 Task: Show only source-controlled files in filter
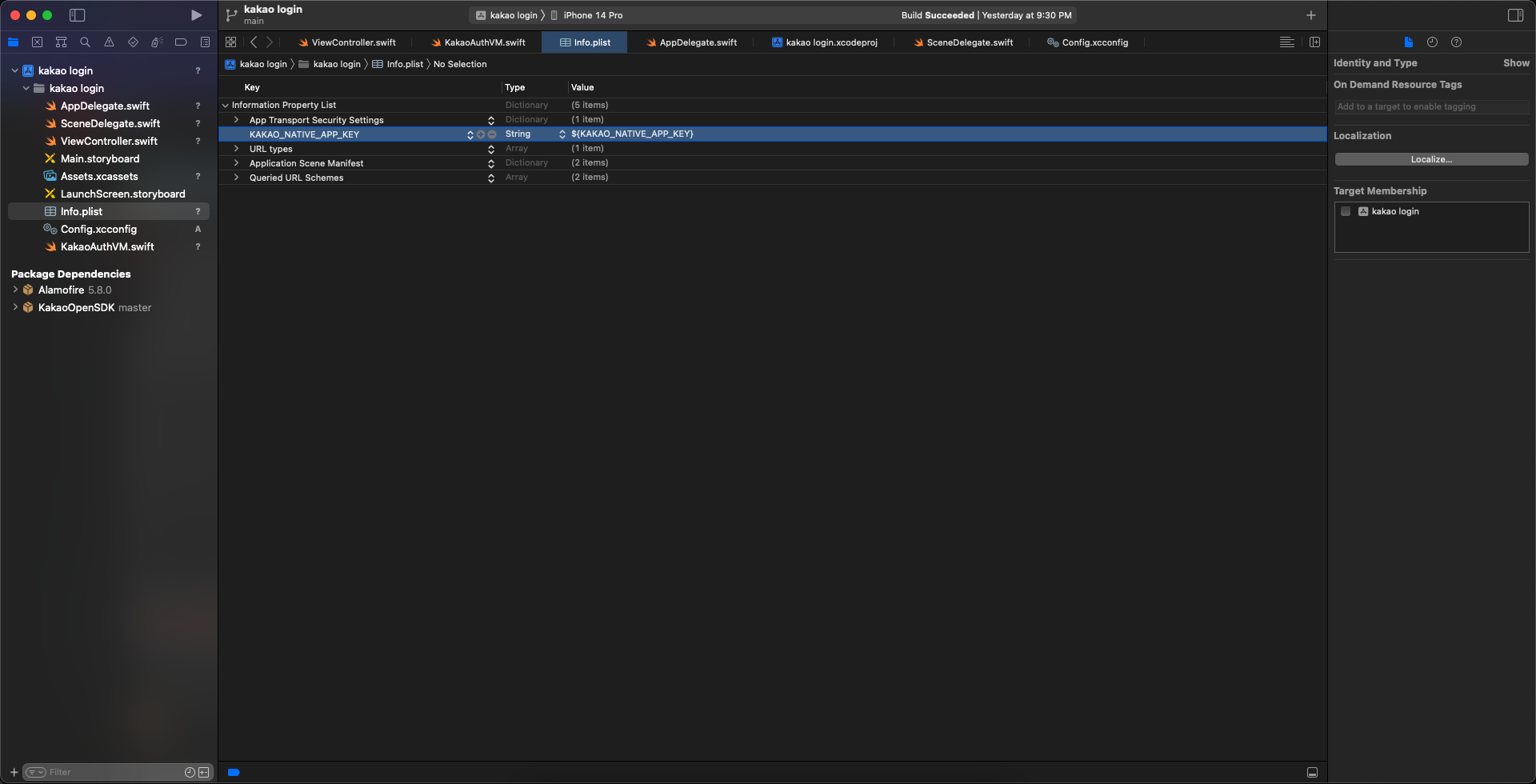point(204,772)
